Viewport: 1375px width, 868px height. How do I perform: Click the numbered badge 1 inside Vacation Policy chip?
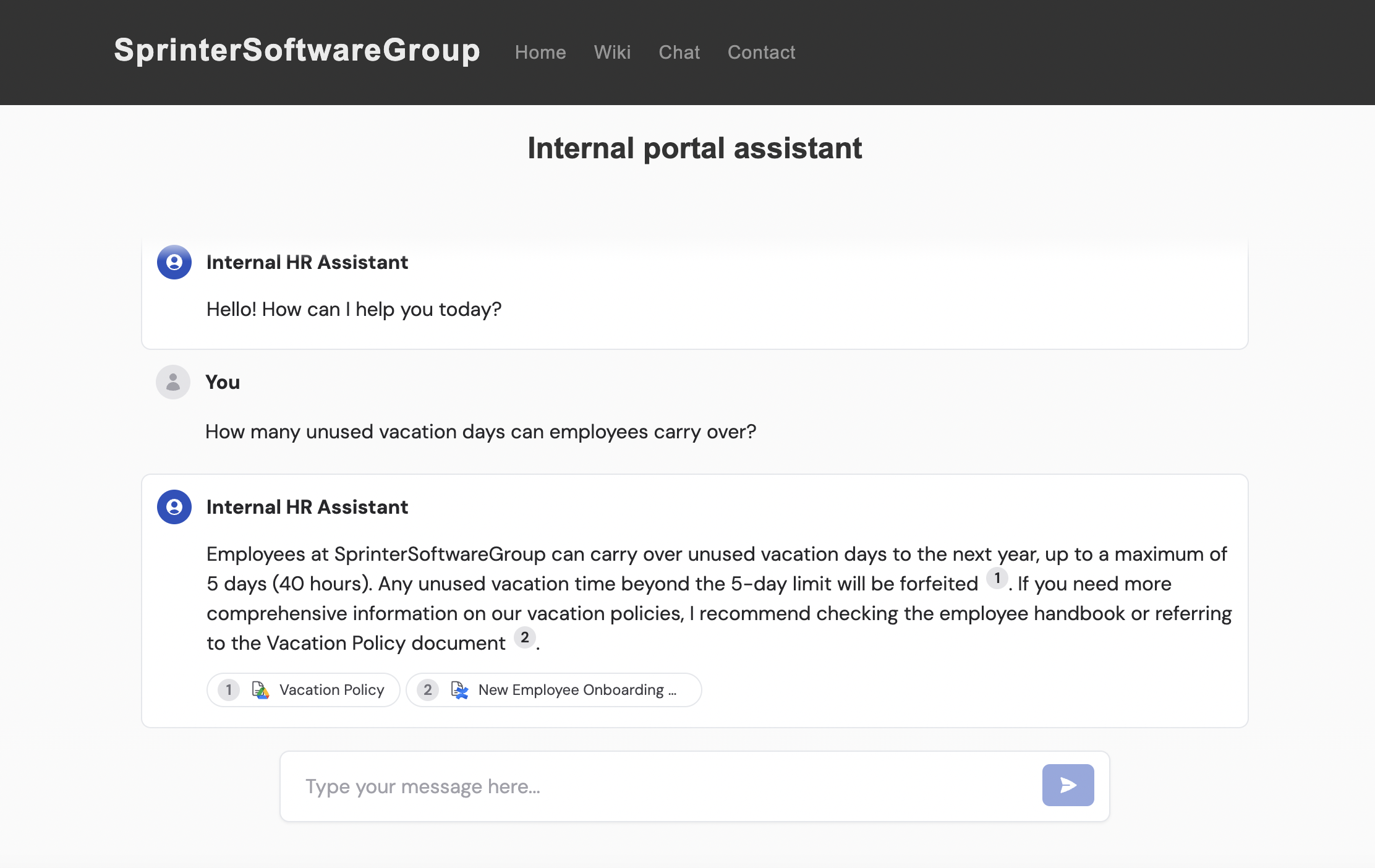228,690
